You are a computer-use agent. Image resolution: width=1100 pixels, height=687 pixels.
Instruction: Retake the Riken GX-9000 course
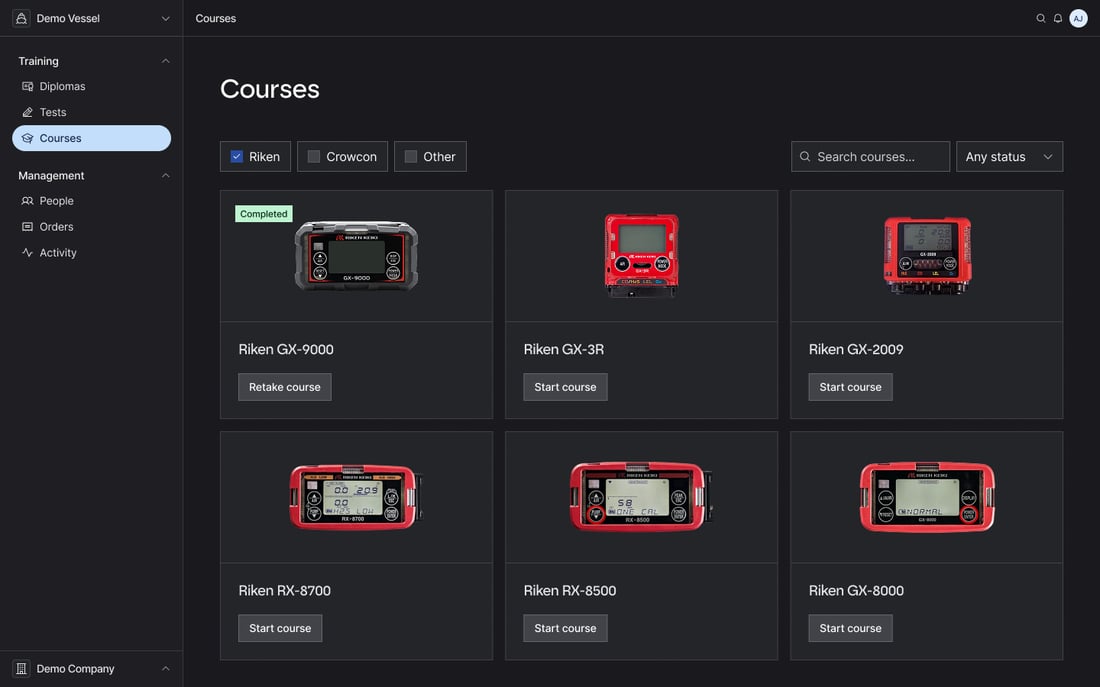coord(284,386)
